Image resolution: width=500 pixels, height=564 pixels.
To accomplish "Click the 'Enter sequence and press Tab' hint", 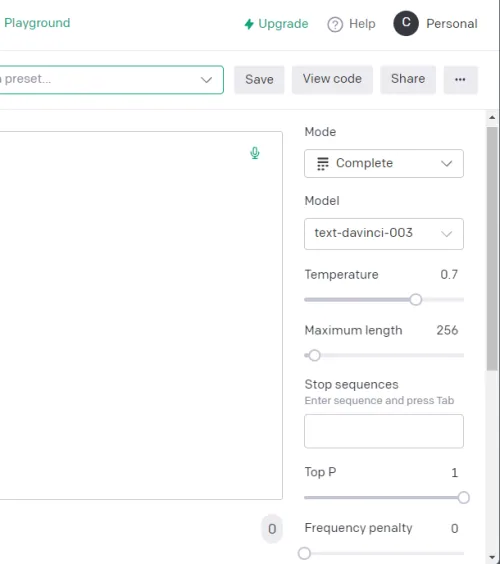I will click(x=379, y=400).
